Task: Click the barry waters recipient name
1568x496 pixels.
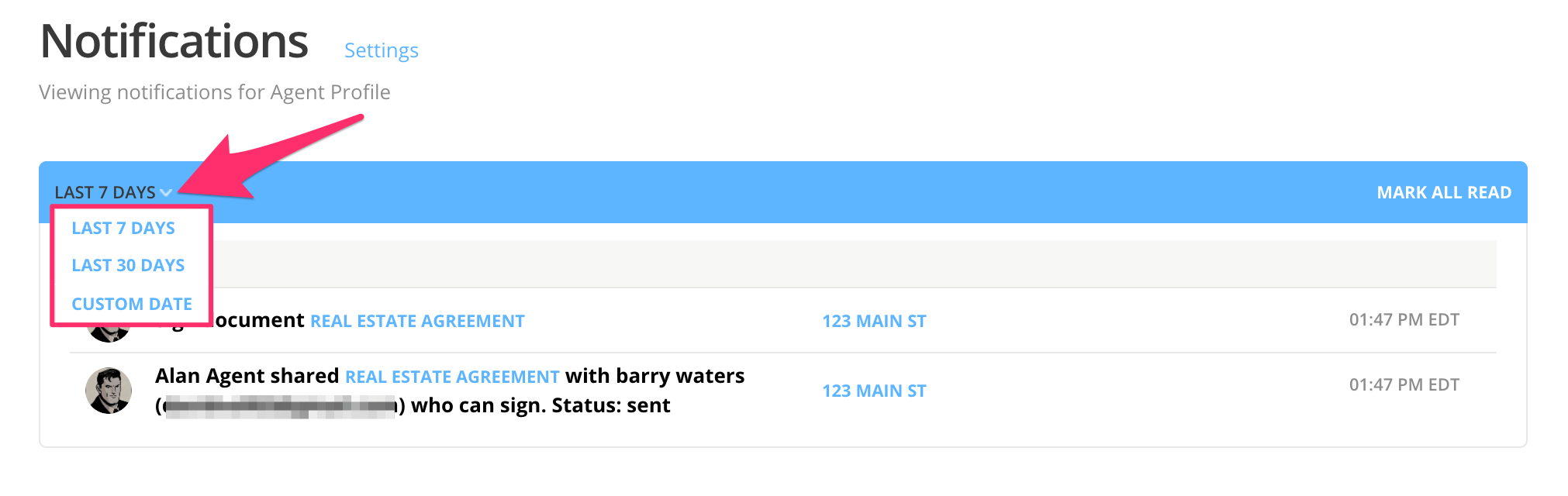Action: coord(681,375)
